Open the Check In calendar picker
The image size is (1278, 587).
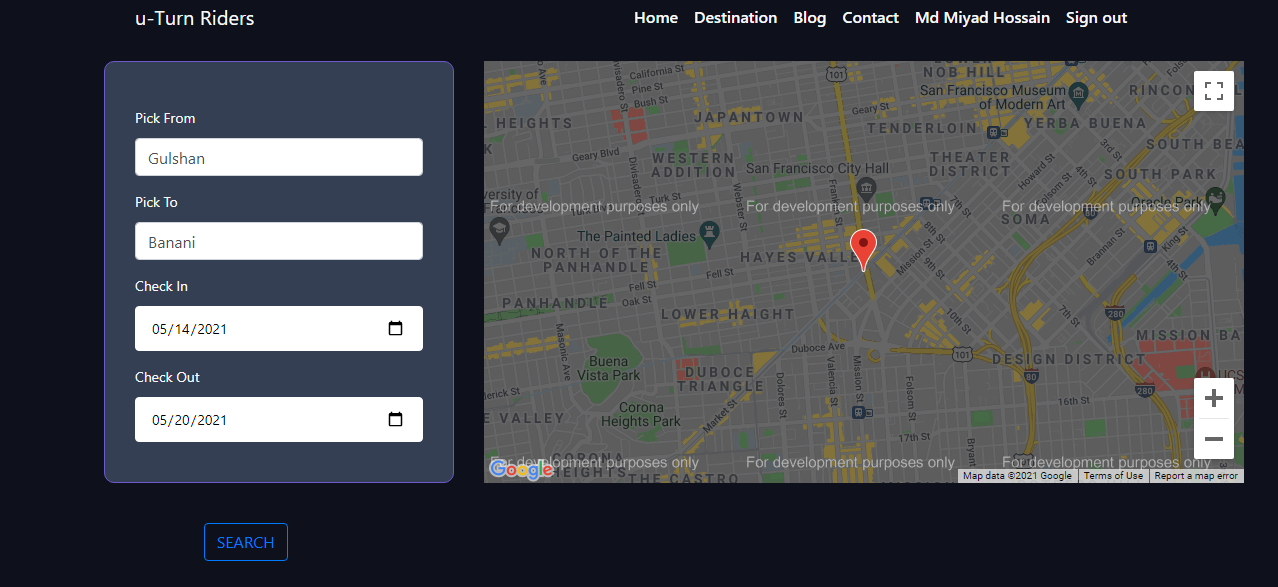(x=395, y=328)
